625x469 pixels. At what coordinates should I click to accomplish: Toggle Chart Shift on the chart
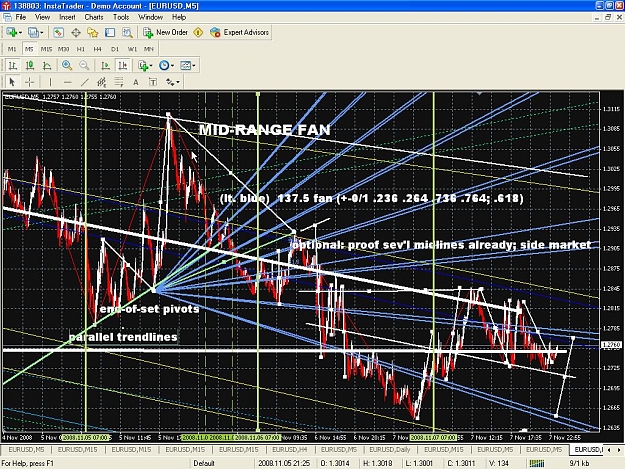123,65
